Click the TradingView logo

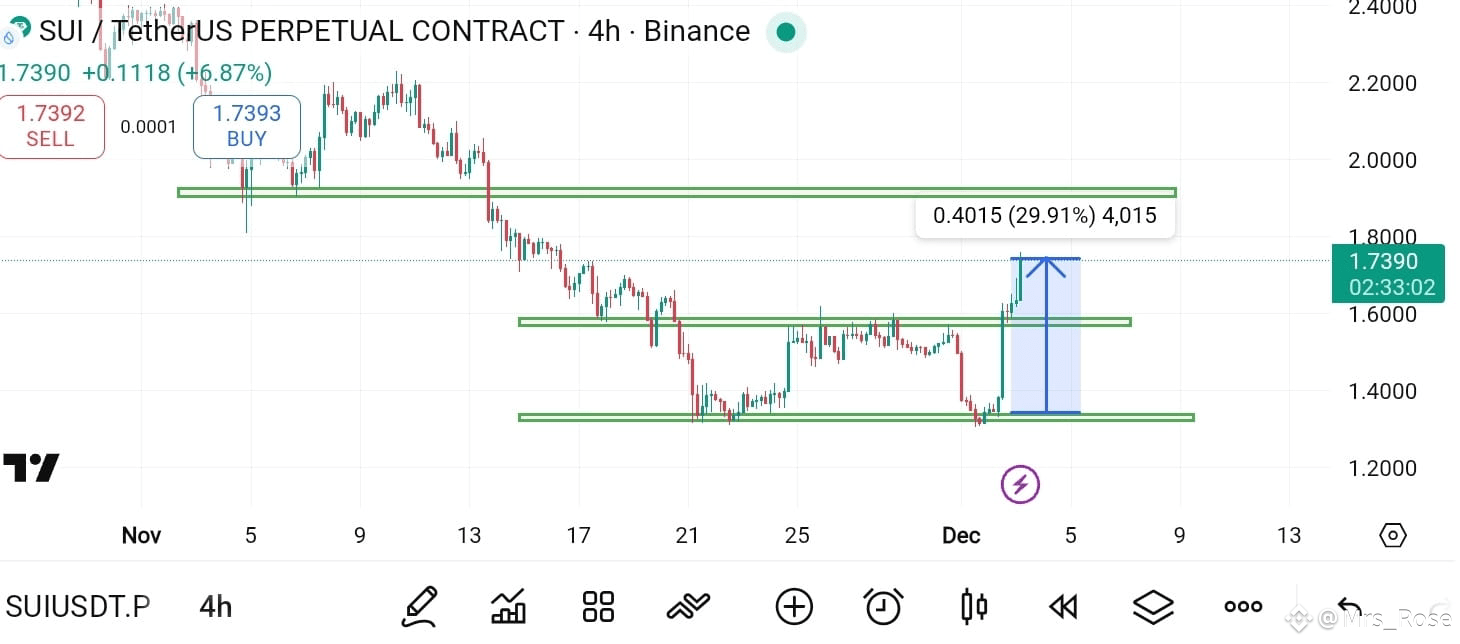(31, 467)
